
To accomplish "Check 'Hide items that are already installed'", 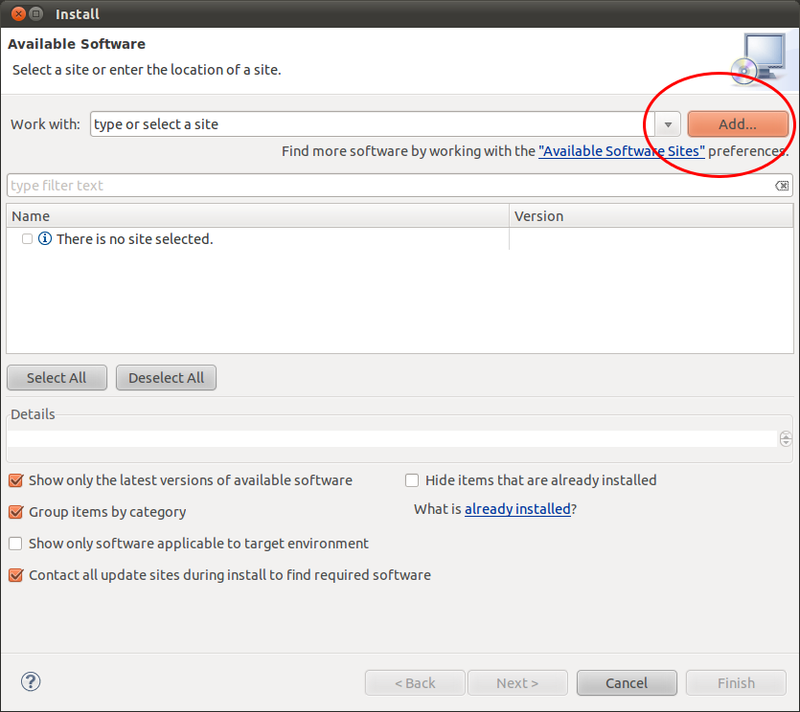I will [412, 480].
